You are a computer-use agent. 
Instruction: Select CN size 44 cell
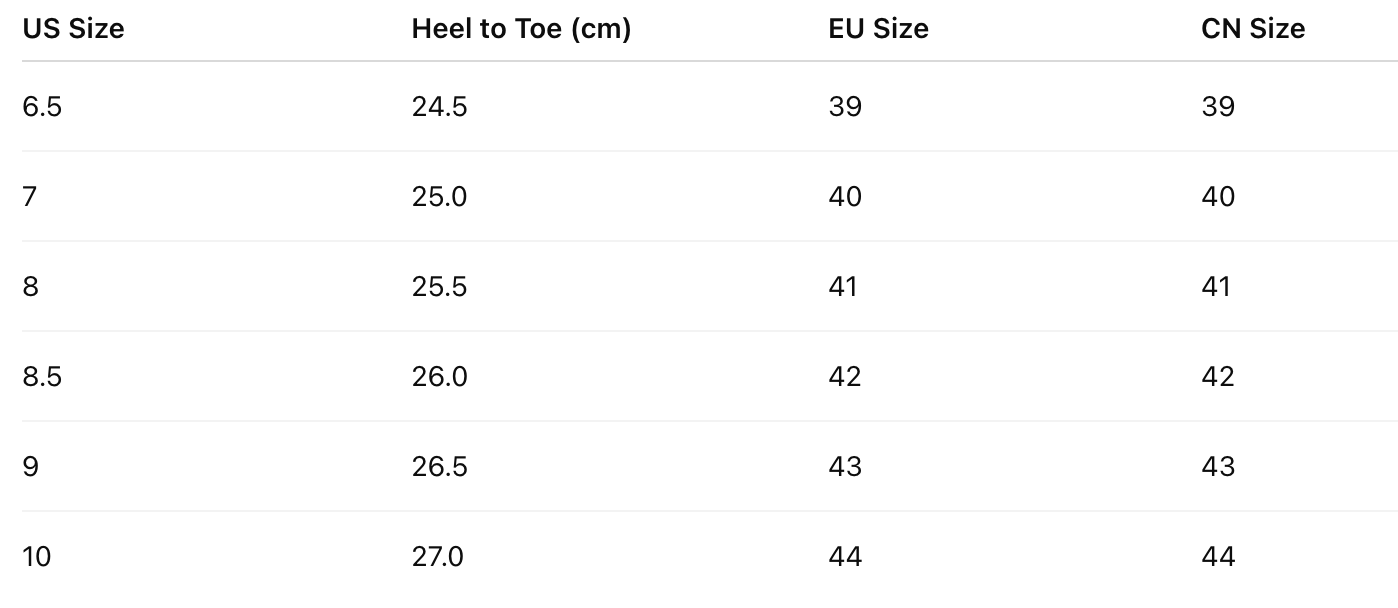coord(1218,556)
